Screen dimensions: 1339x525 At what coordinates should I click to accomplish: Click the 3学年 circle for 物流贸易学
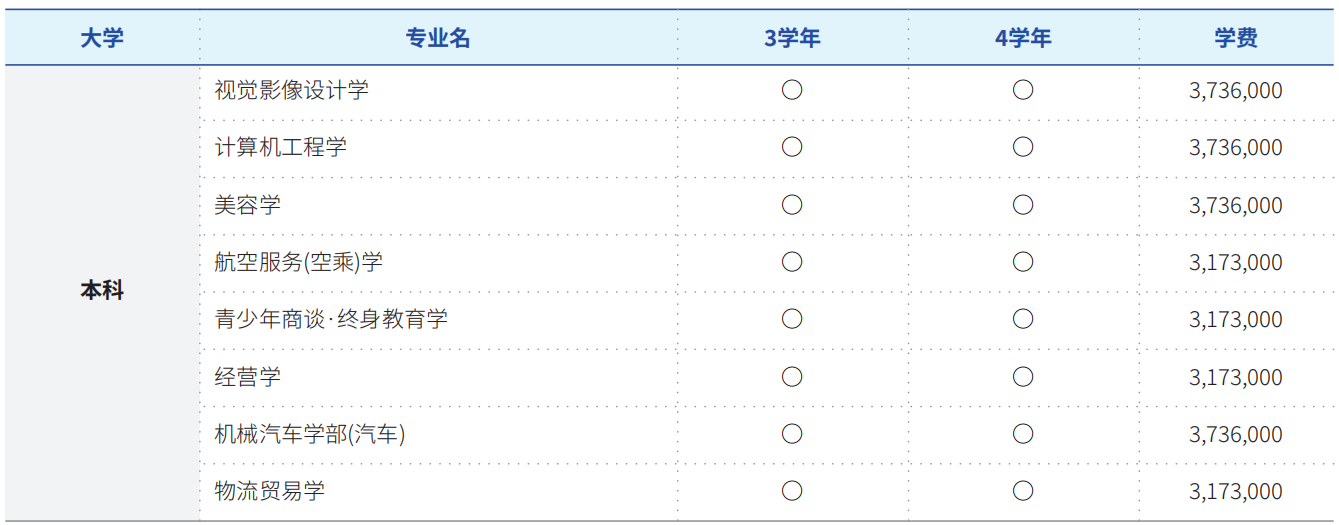[792, 491]
